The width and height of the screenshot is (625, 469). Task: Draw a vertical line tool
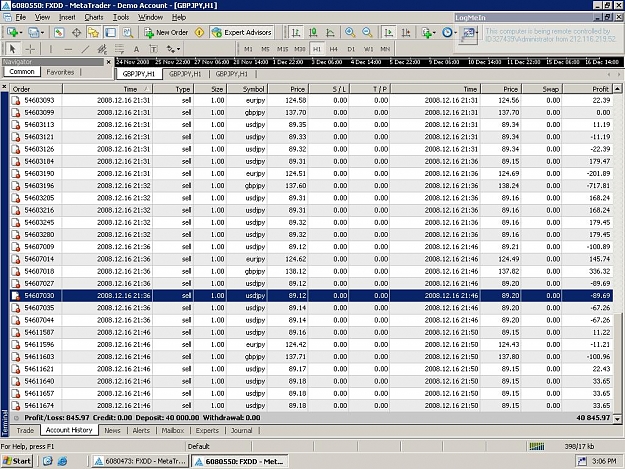tap(51, 49)
